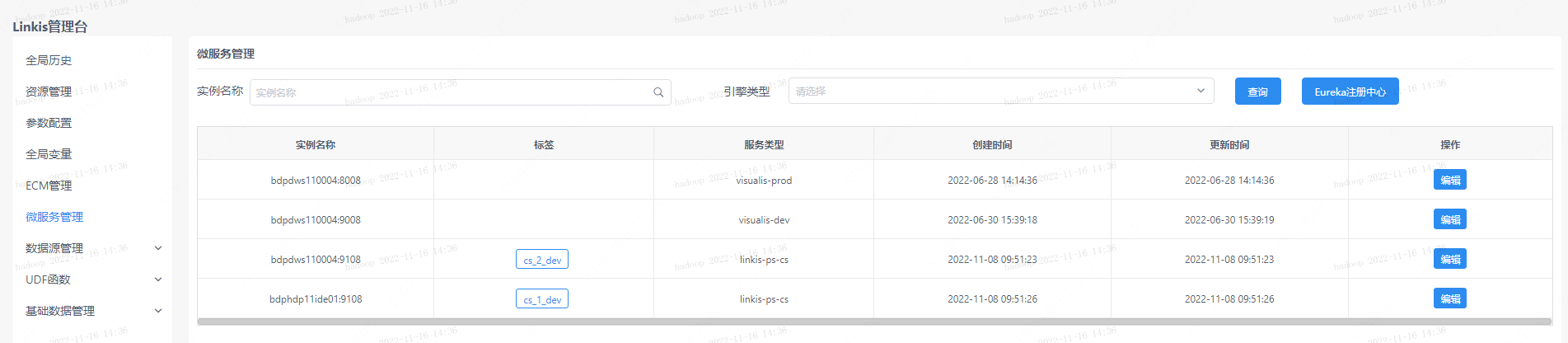Image resolution: width=1568 pixels, height=343 pixels.
Task: Edit the bdpdws110004:9008 visualis-dev row
Action: pyautogui.click(x=1449, y=219)
